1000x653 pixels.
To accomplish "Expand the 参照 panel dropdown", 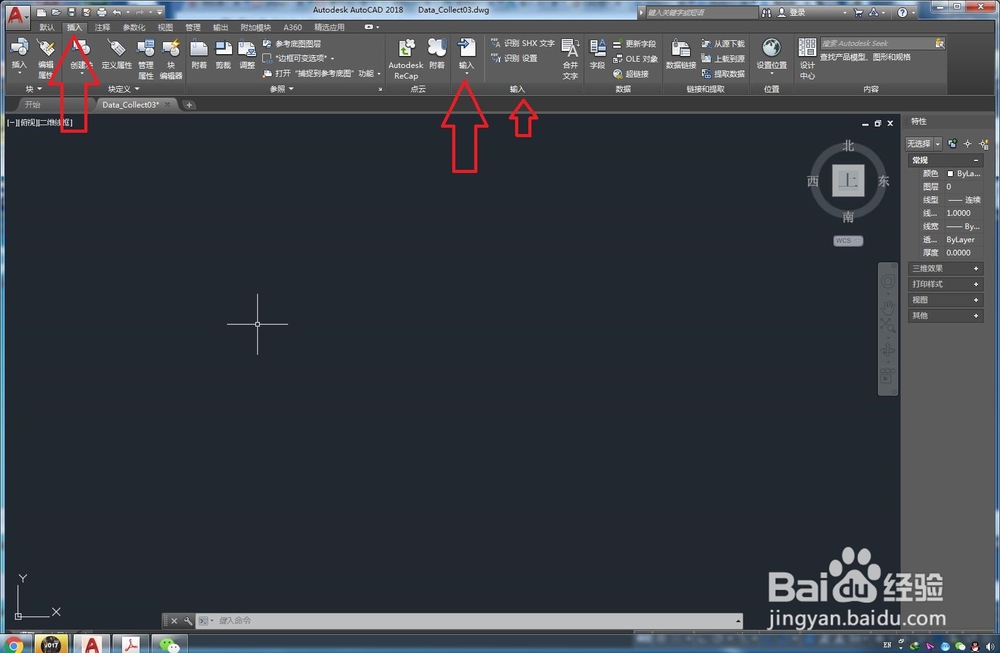I will click(x=281, y=89).
